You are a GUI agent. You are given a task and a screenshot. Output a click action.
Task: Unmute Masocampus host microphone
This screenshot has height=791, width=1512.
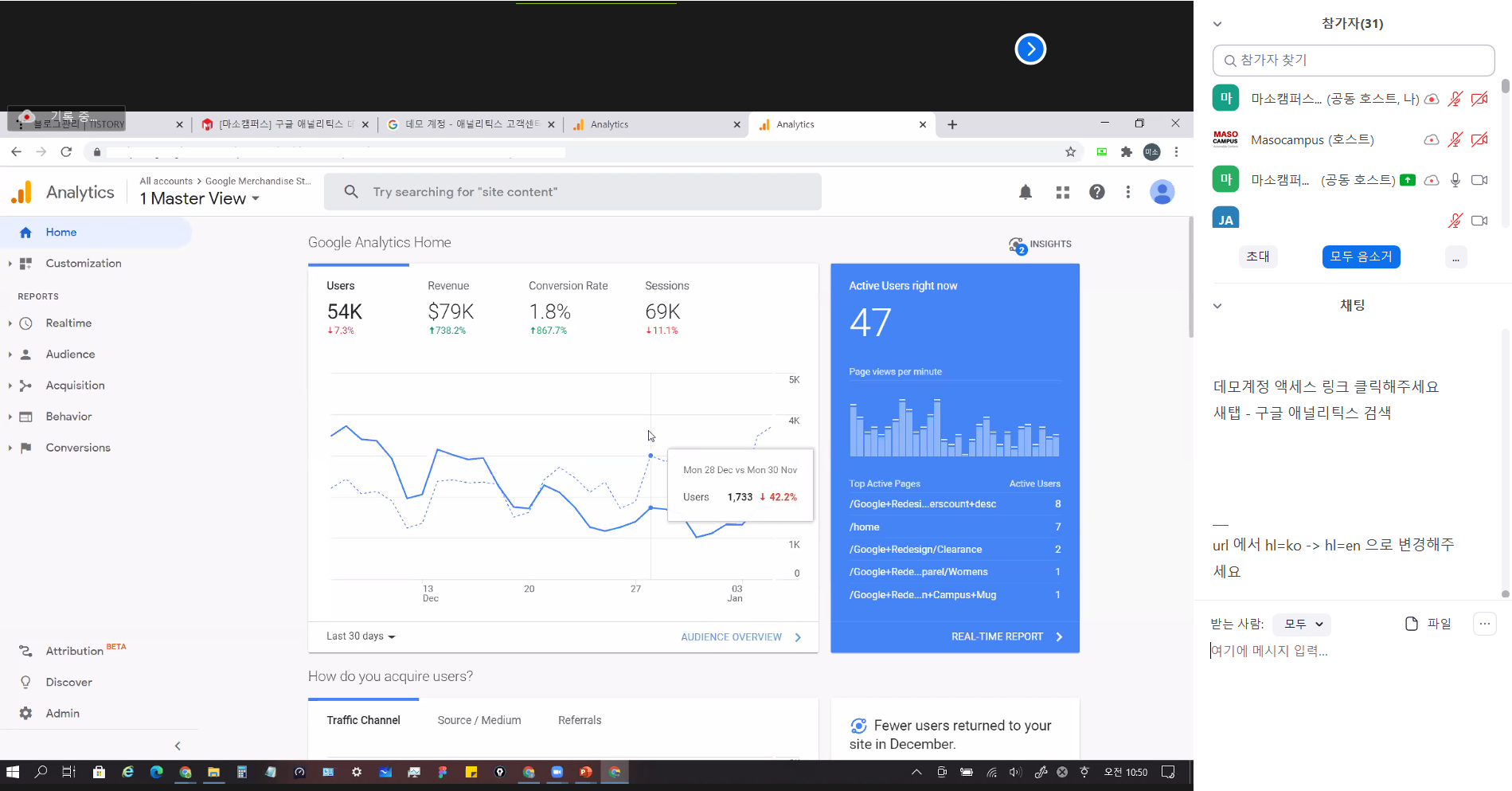click(x=1455, y=140)
